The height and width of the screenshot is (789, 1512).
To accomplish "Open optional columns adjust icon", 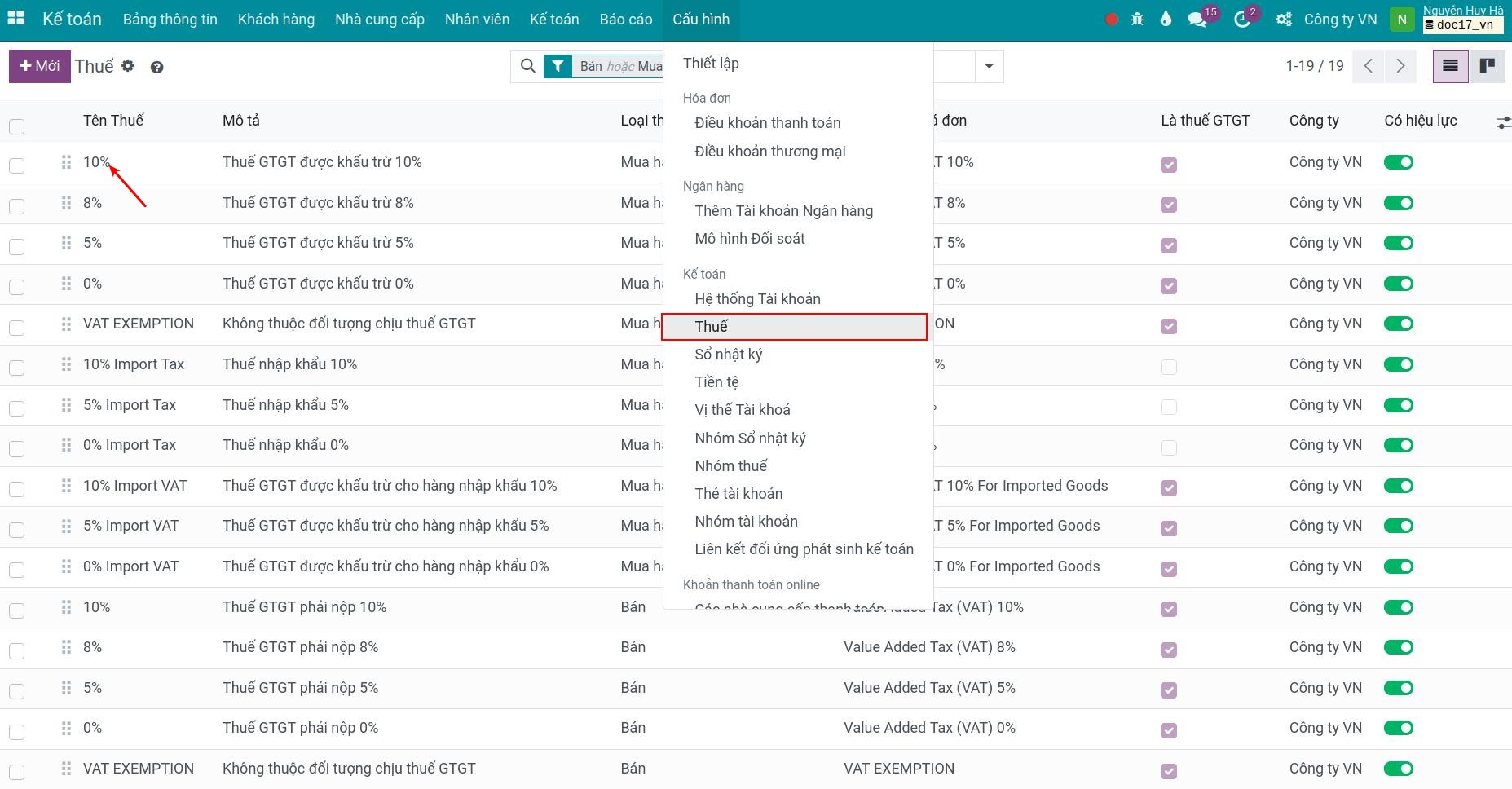I will (1503, 122).
